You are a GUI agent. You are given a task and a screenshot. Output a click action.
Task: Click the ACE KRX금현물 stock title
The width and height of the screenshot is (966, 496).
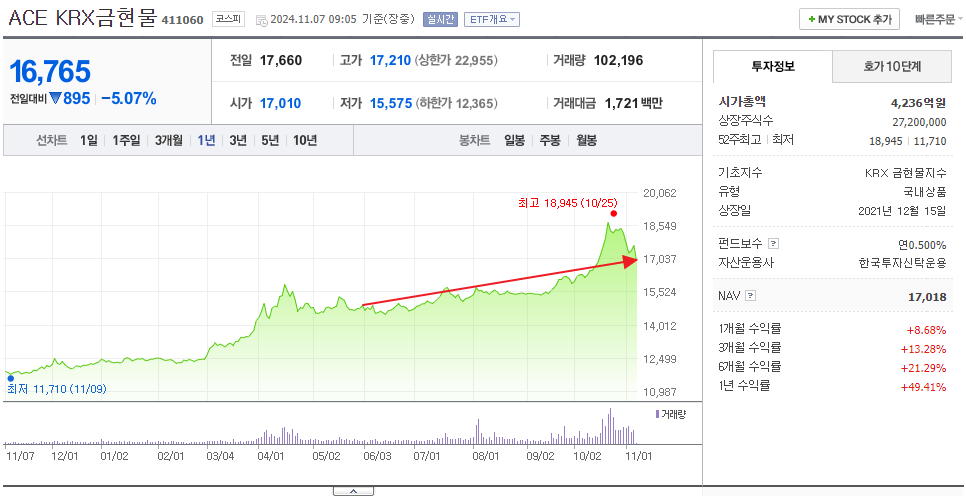pos(83,18)
